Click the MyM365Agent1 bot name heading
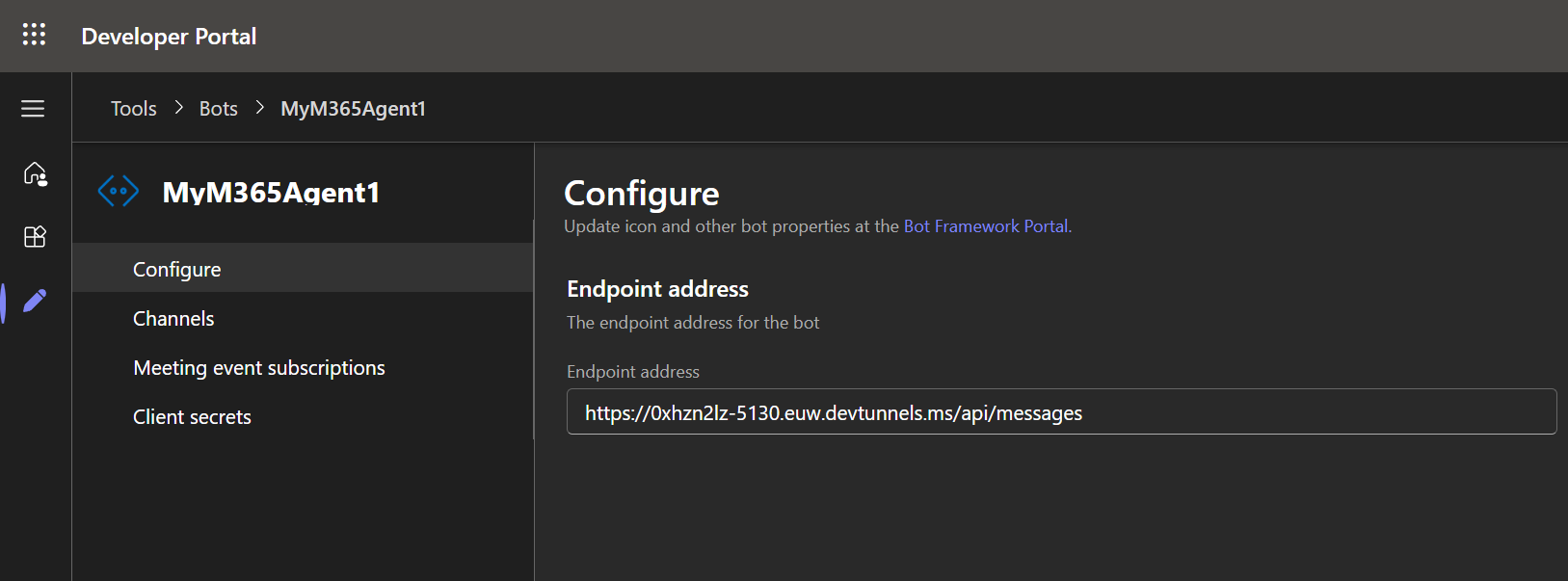The width and height of the screenshot is (1568, 581). point(271,192)
